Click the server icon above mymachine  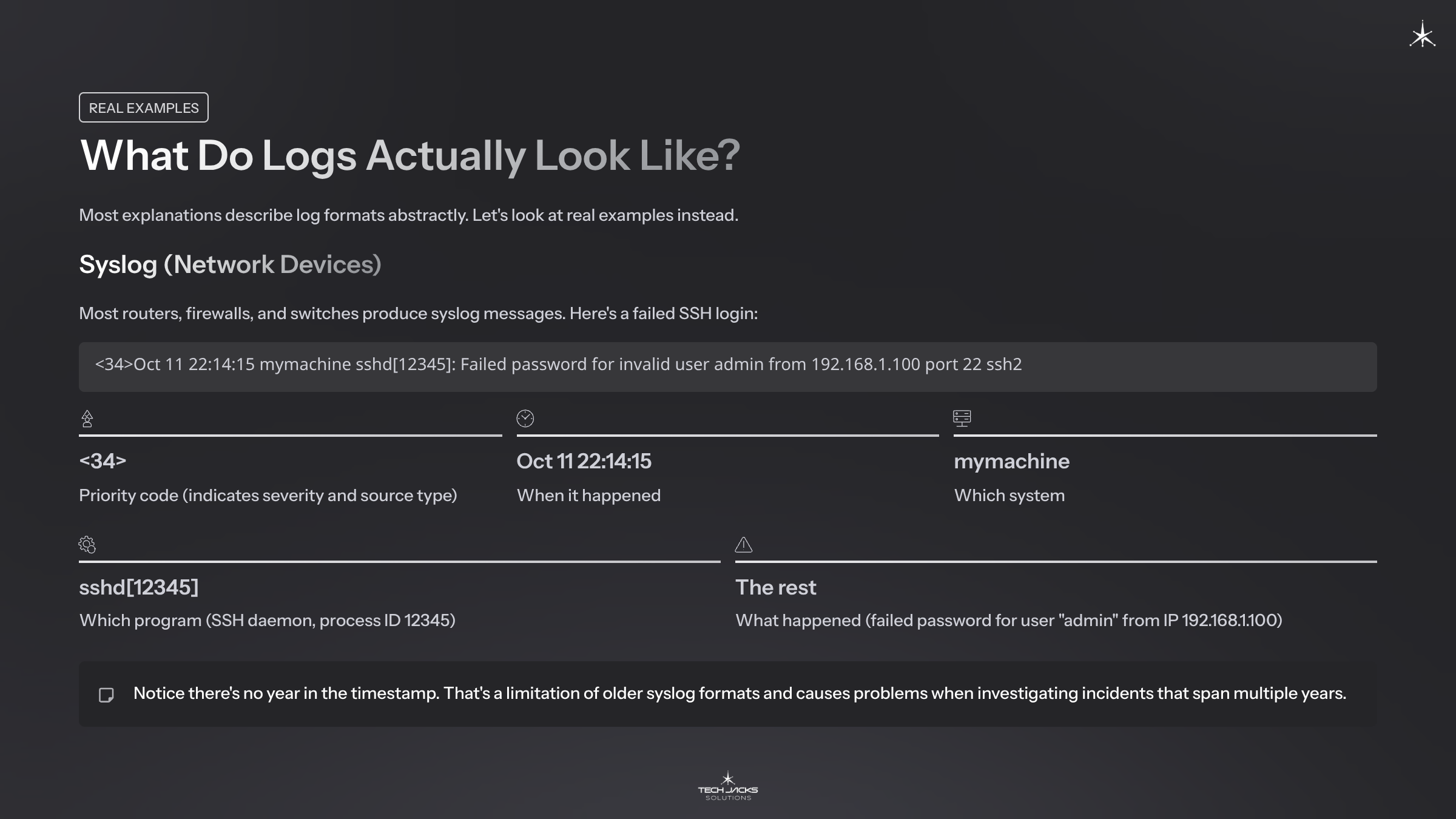coord(962,418)
